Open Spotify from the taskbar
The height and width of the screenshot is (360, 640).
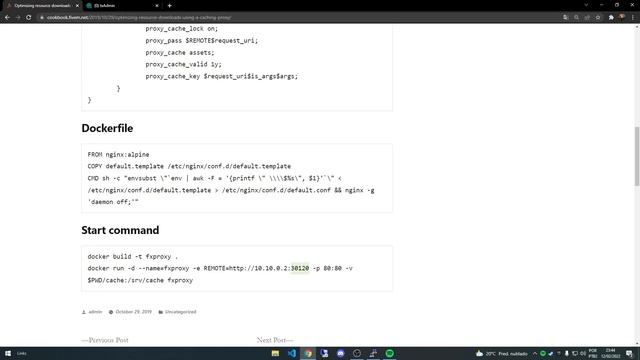tap(390, 353)
